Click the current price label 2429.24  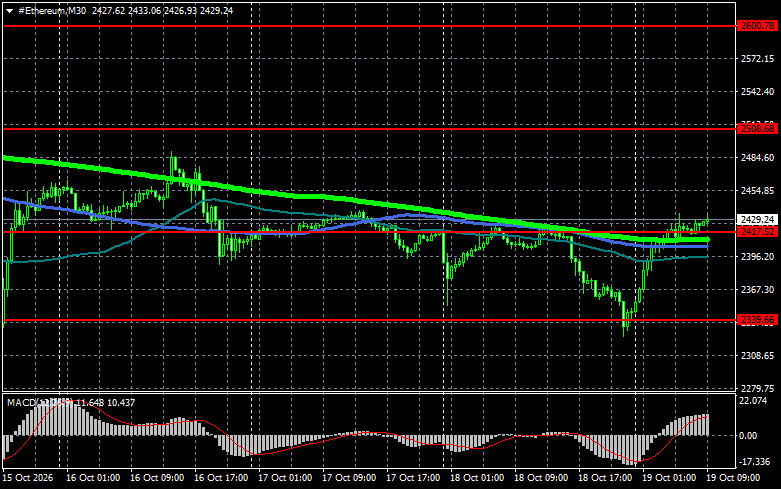[757, 220]
